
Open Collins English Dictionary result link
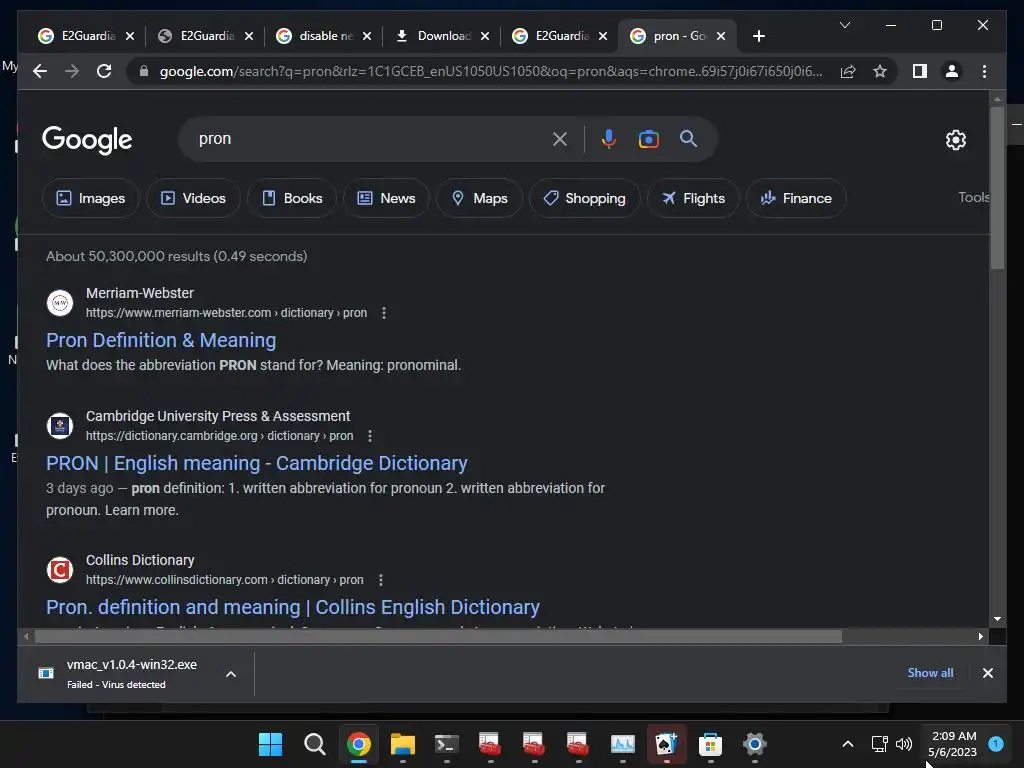[293, 607]
